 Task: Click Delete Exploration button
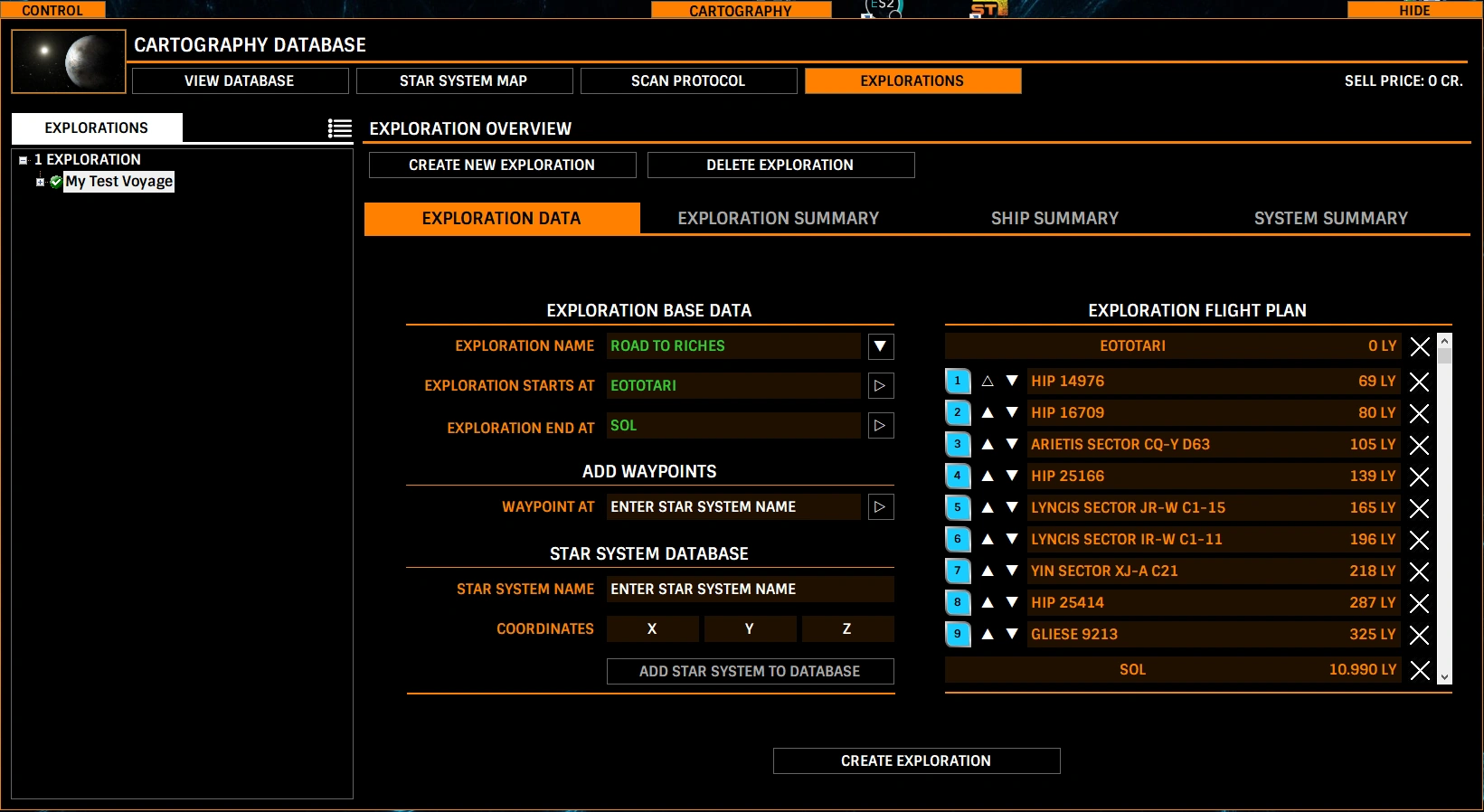[x=780, y=165]
